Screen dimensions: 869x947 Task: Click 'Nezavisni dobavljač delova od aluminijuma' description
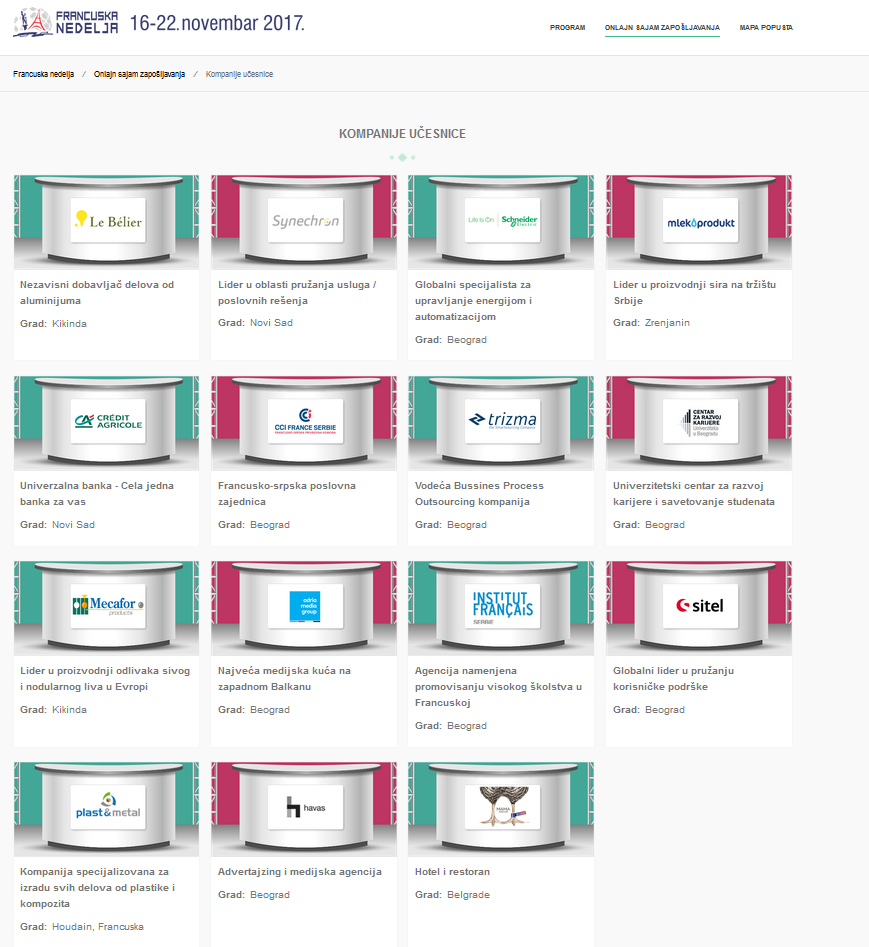97,292
